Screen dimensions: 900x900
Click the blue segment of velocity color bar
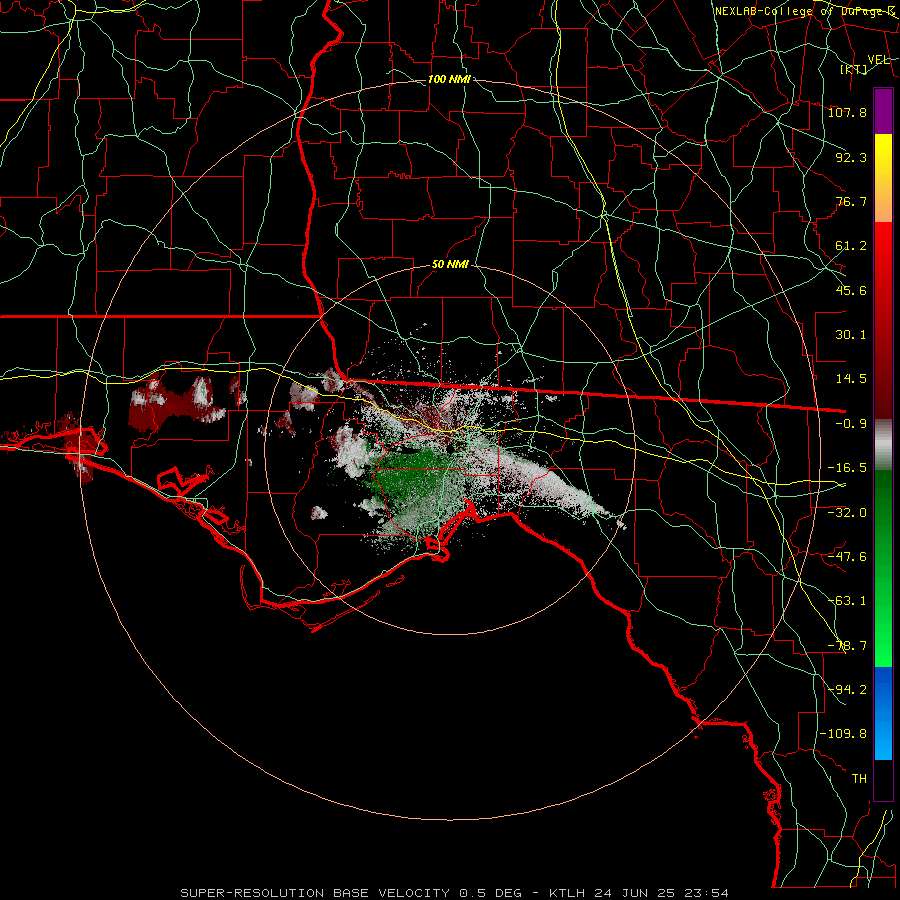point(883,713)
